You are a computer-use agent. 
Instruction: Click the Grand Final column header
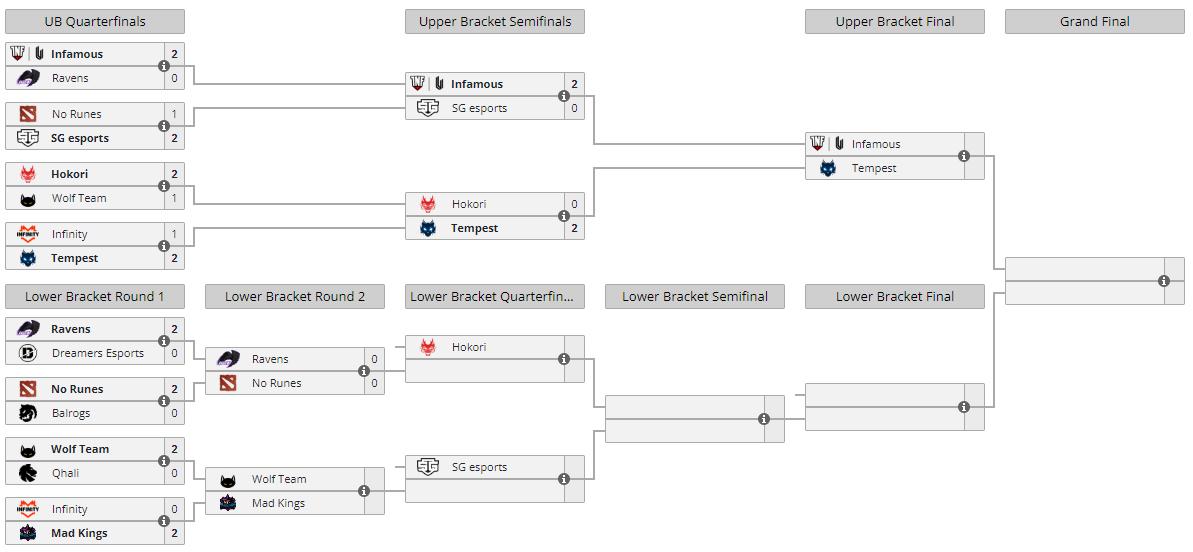[1094, 22]
